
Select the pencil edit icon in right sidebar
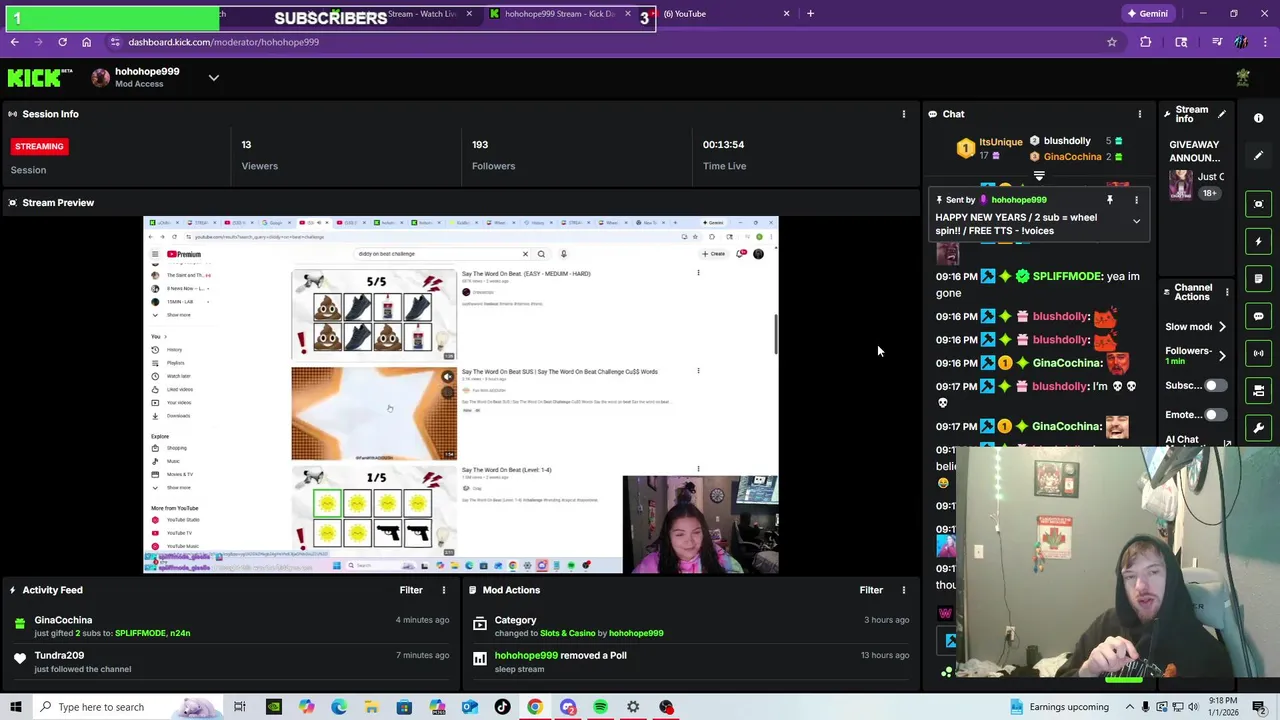[1259, 155]
